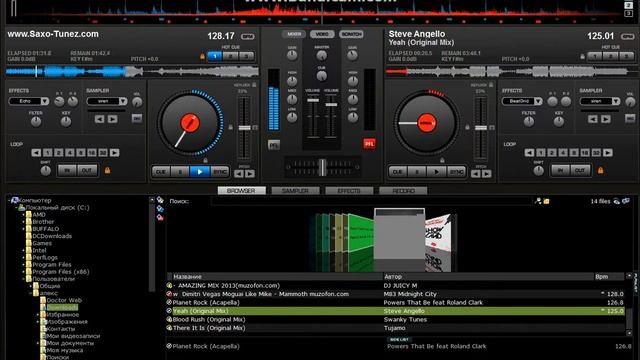Collapse the Локальный диск (C:) node
This screenshot has width=640, height=360.
coord(16,207)
